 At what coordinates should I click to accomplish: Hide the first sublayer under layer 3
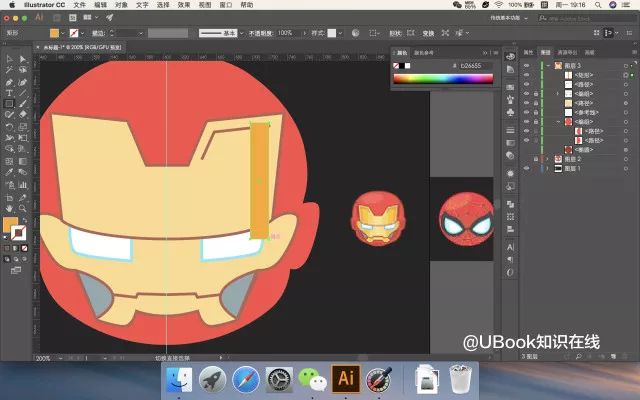point(526,75)
